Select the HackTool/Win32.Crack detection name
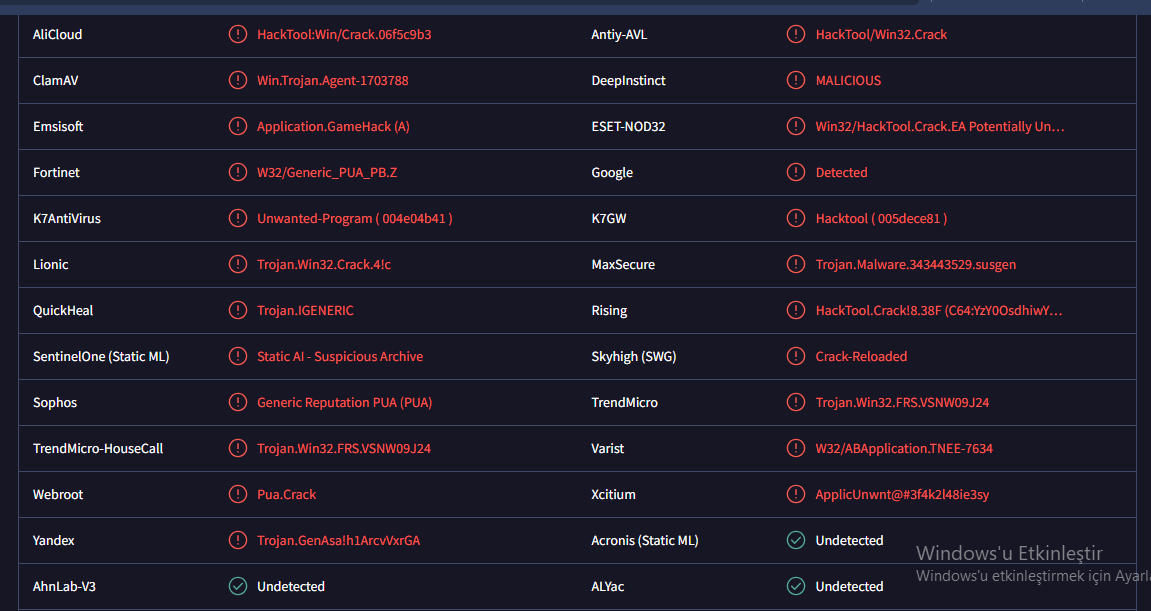1151x611 pixels. click(x=881, y=35)
